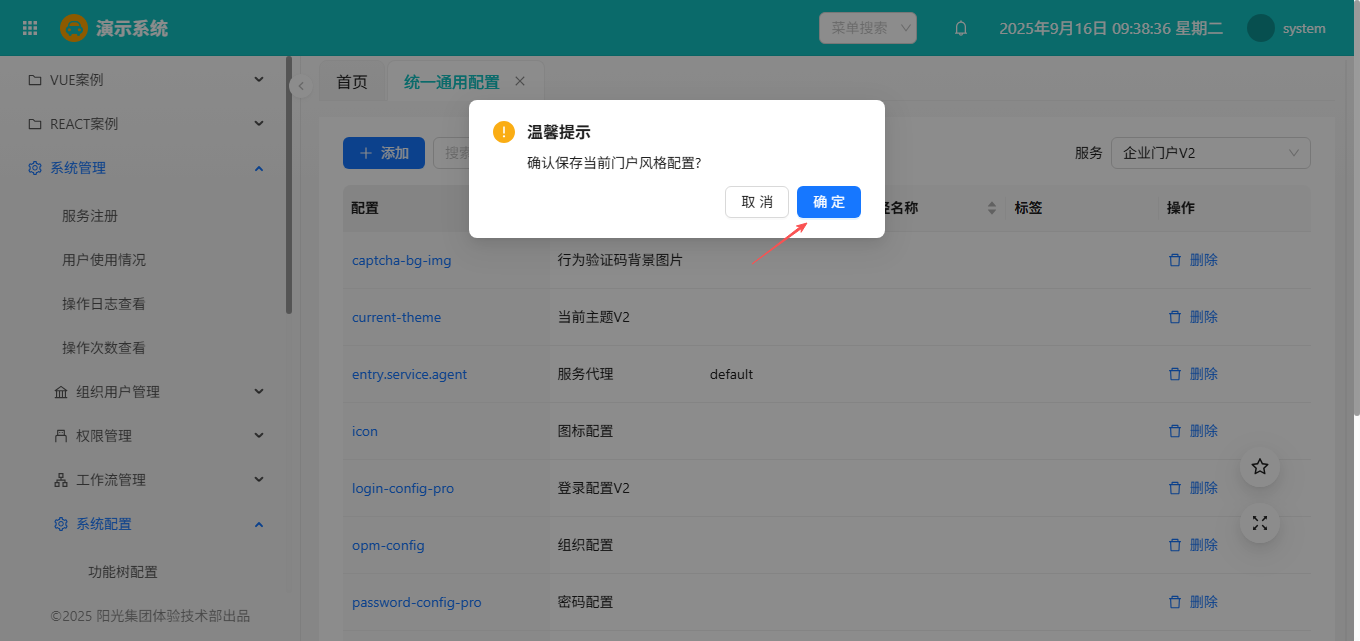Switch to the 首页 tab

[x=352, y=82]
